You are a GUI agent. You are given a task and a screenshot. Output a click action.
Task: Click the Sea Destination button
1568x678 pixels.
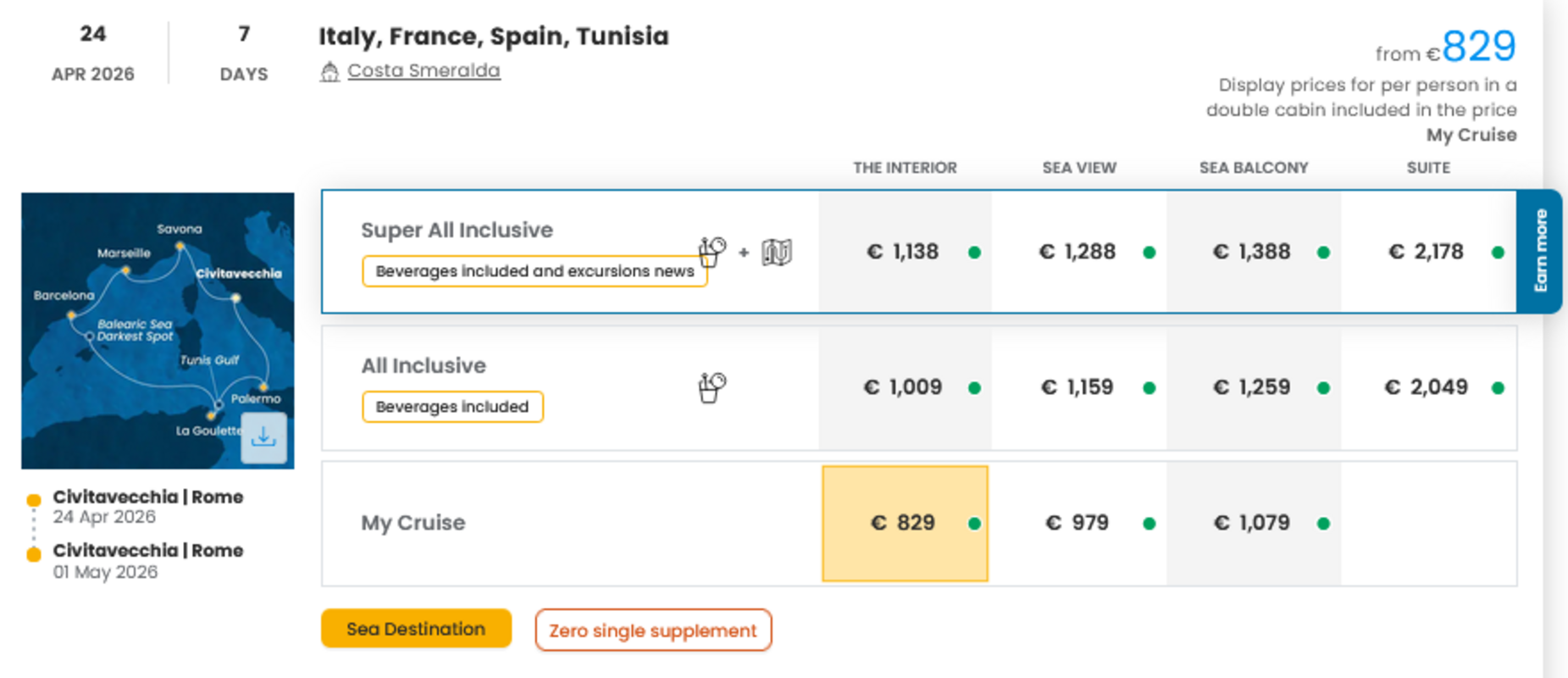point(416,629)
